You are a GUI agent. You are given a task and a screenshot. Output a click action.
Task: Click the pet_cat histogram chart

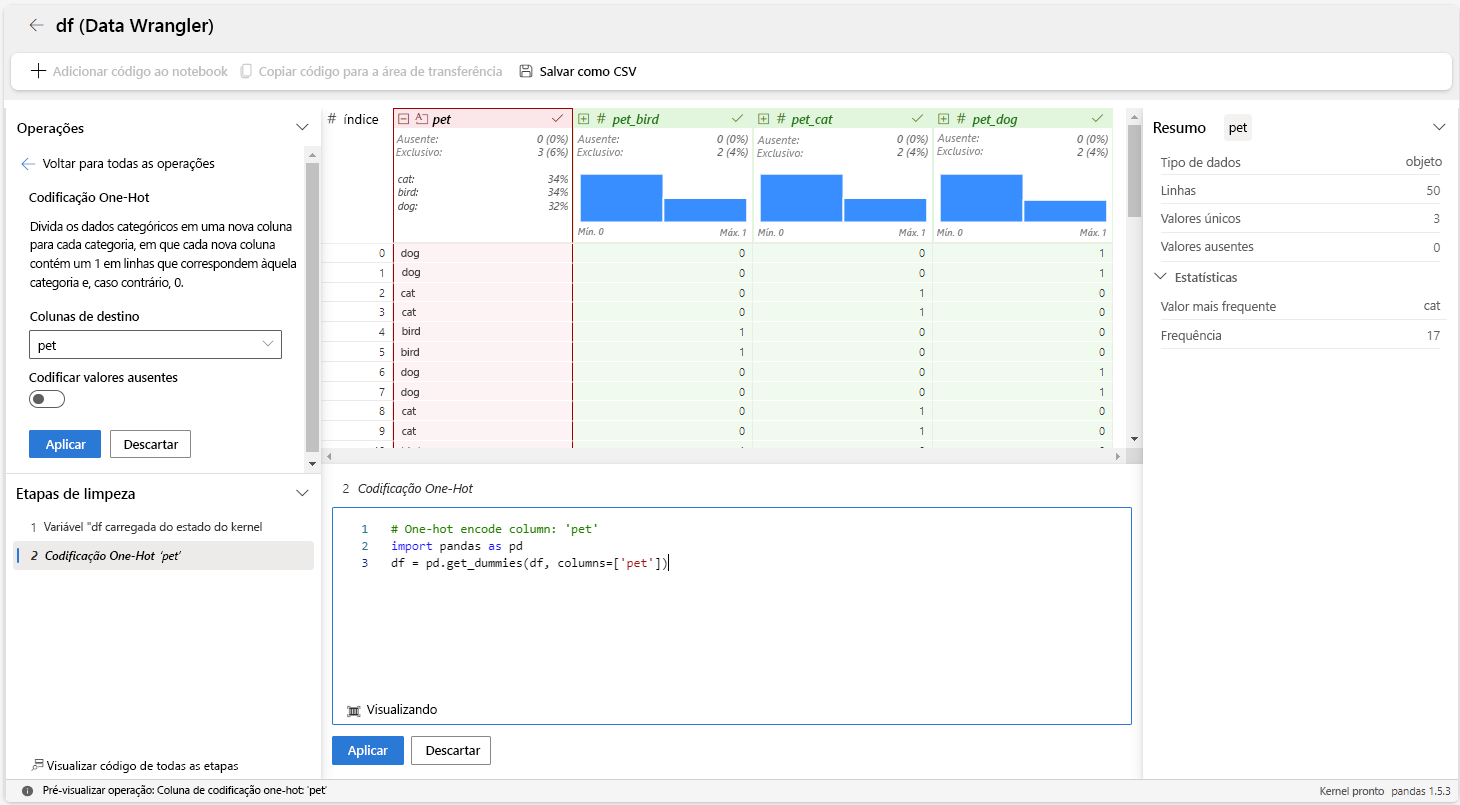(843, 197)
